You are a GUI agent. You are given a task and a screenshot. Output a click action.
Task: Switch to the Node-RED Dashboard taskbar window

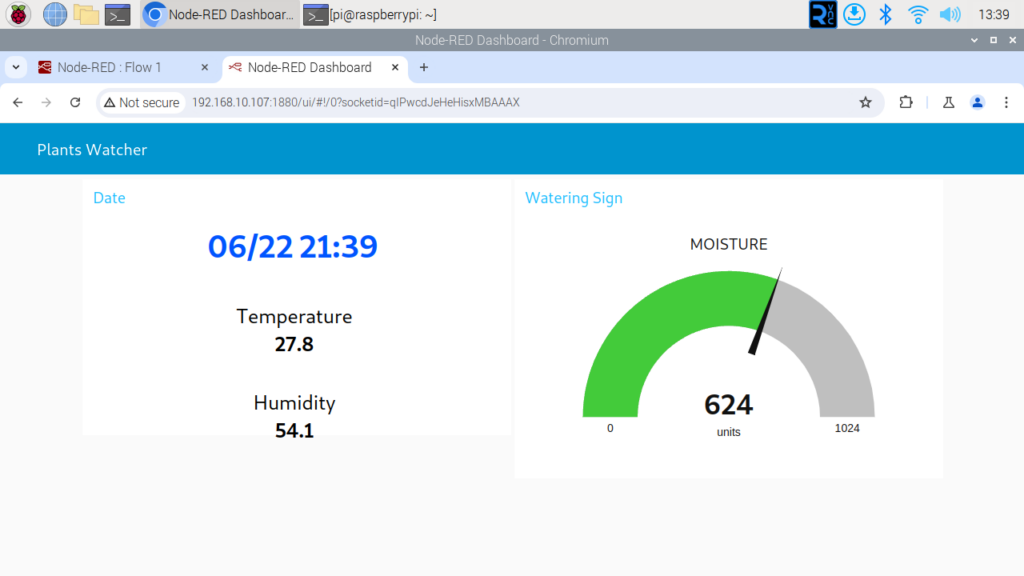point(219,14)
